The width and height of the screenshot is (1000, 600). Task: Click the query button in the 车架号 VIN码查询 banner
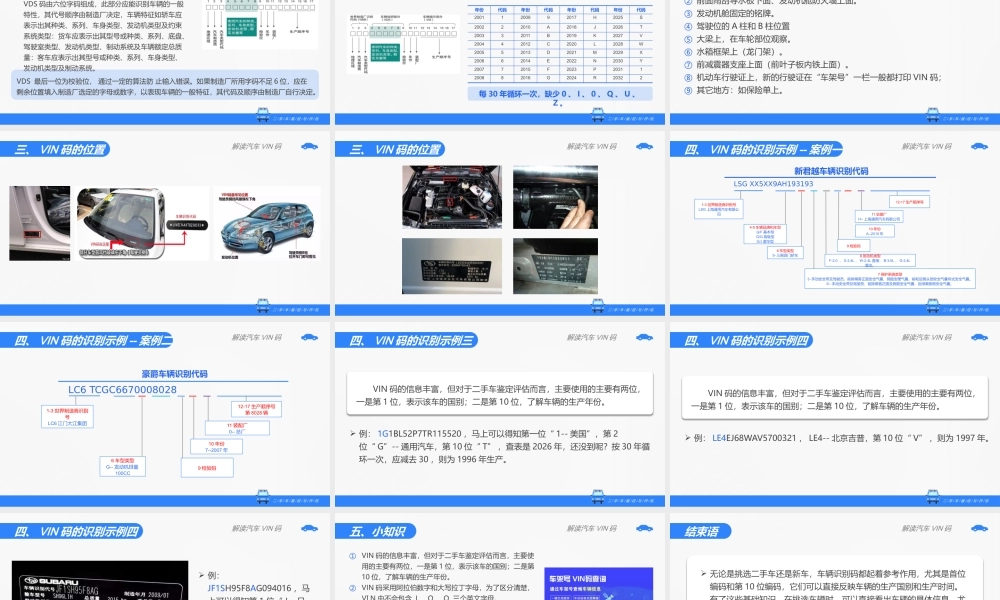click(561, 596)
